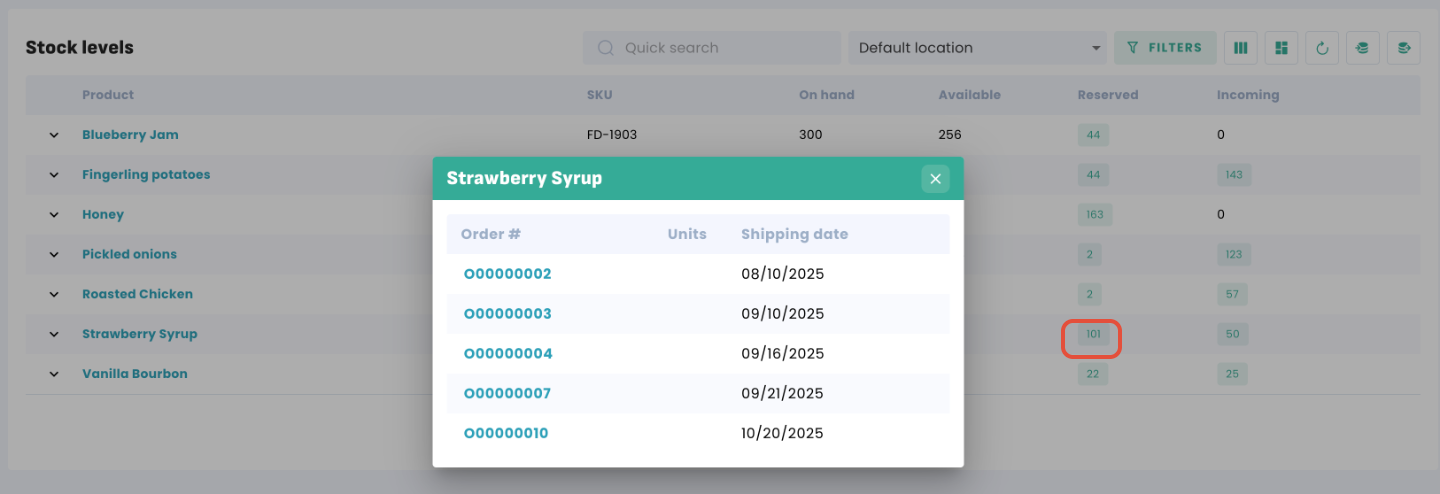
Task: Click the Strawberry Syrup reserved 101 badge
Action: coord(1092,335)
